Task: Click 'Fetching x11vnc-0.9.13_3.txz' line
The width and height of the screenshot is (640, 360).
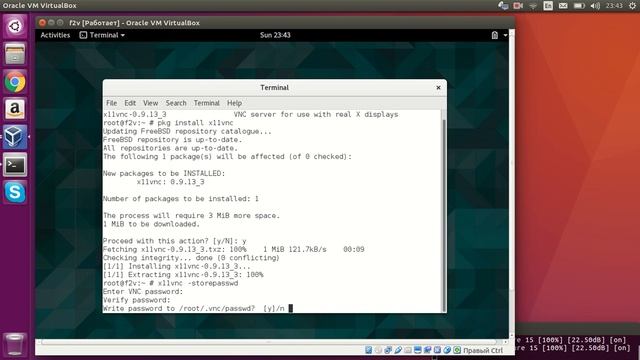Action: [x=233, y=249]
